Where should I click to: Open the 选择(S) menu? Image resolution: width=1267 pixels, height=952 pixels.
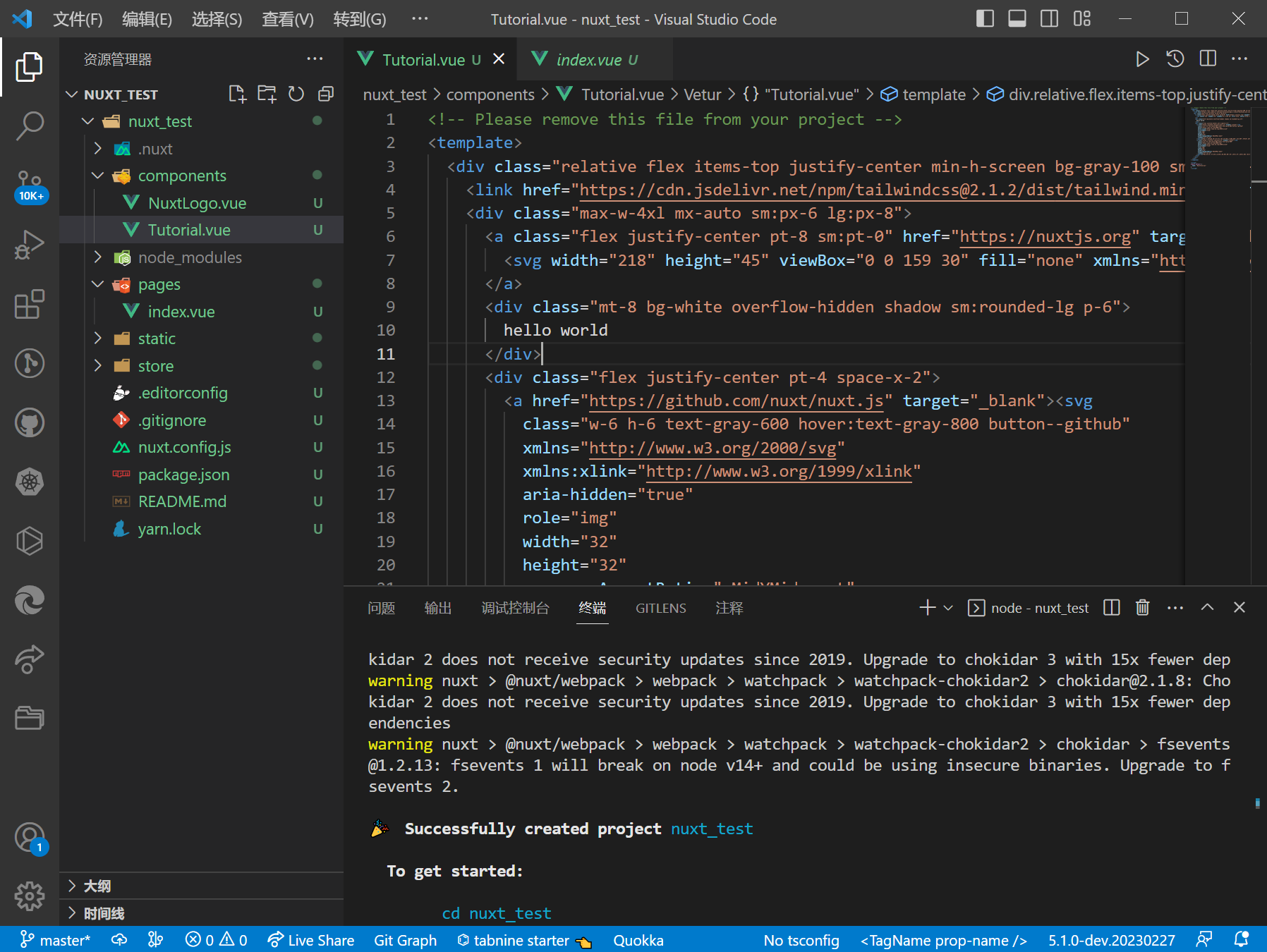(217, 19)
